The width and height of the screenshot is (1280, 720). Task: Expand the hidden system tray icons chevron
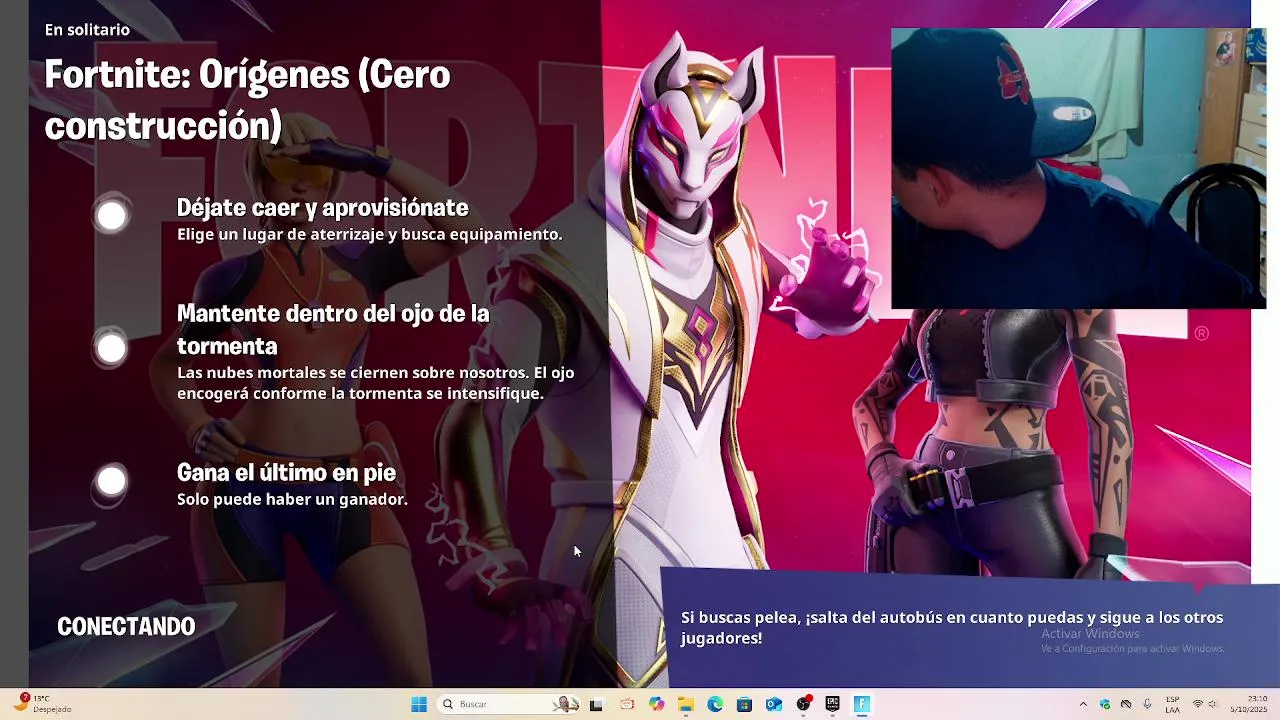pyautogui.click(x=1083, y=704)
